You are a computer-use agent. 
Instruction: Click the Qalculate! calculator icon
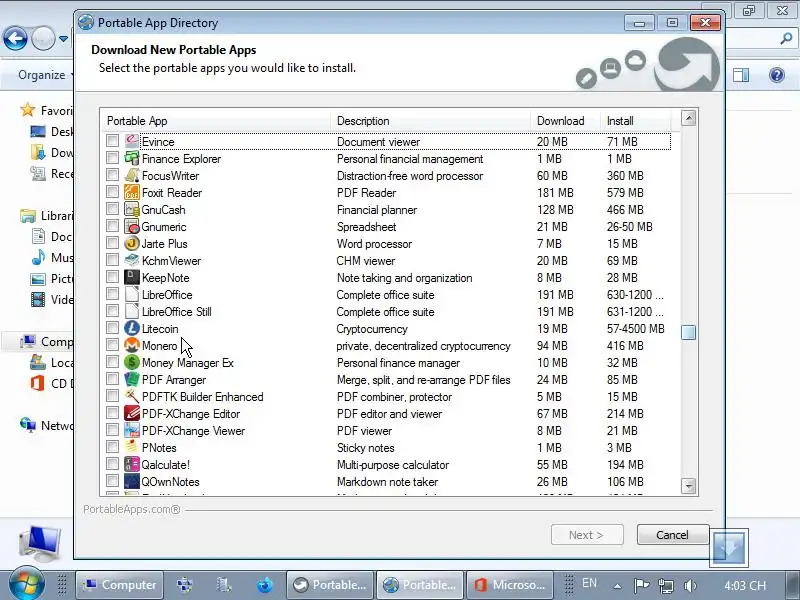pos(132,464)
